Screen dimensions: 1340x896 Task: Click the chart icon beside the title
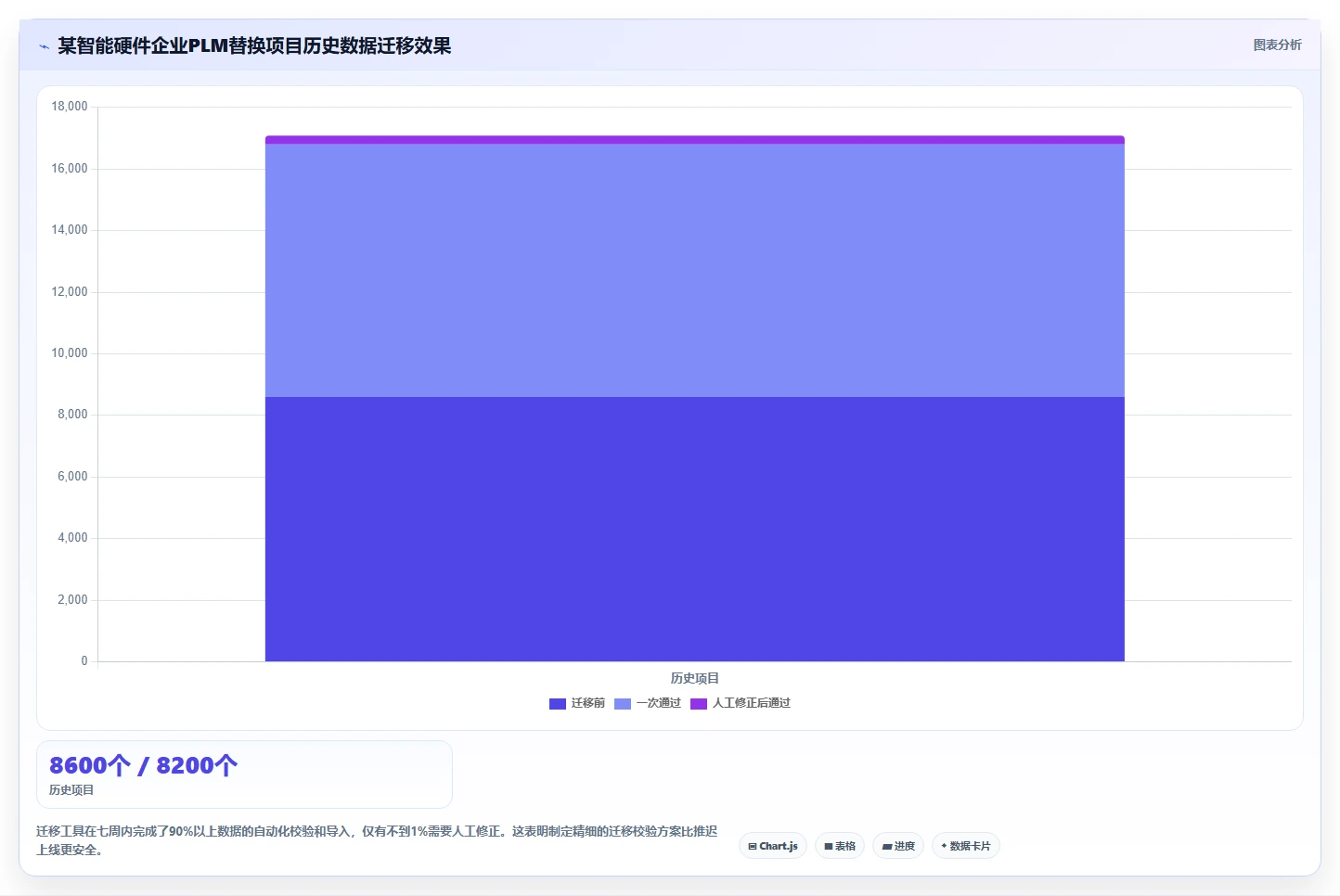(x=44, y=46)
